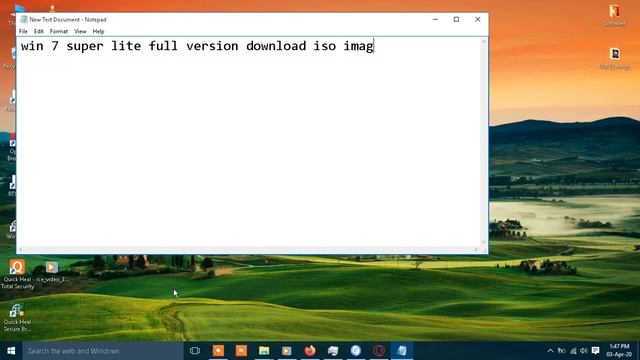Open the gray window app icon on the taskbar
Image resolution: width=640 pixels, height=360 pixels.
pos(333,351)
